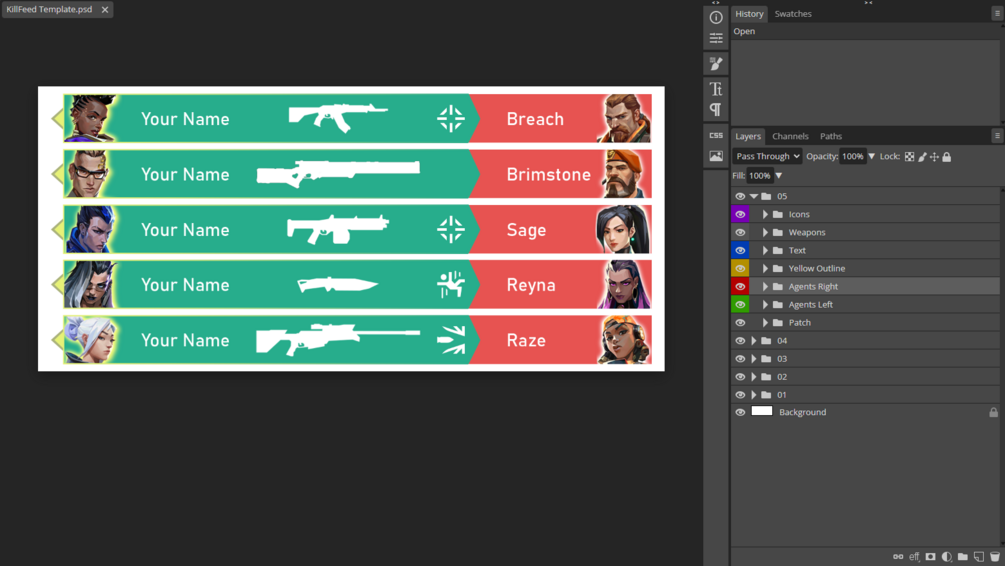The height and width of the screenshot is (566, 1005).
Task: Select the Background layer row
Action: (865, 412)
